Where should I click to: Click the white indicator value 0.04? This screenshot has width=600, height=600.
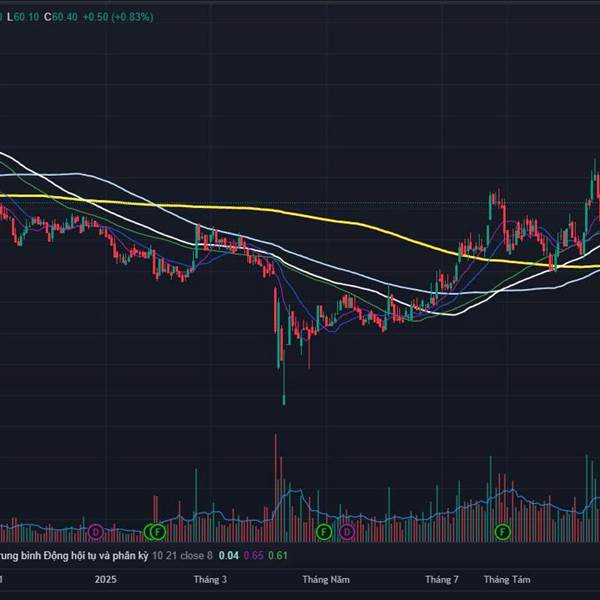[x=228, y=556]
